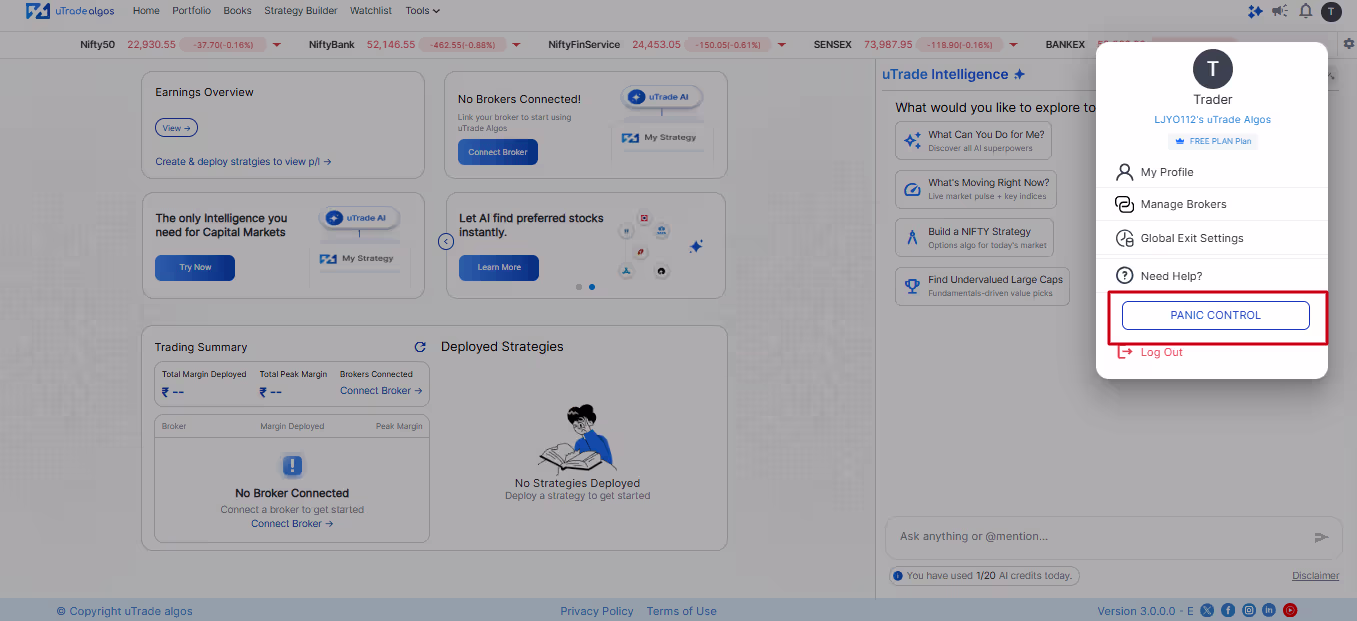Screen dimensions: 1357x621
Task: Open uTrade X (Twitter) page
Action: point(1207,610)
